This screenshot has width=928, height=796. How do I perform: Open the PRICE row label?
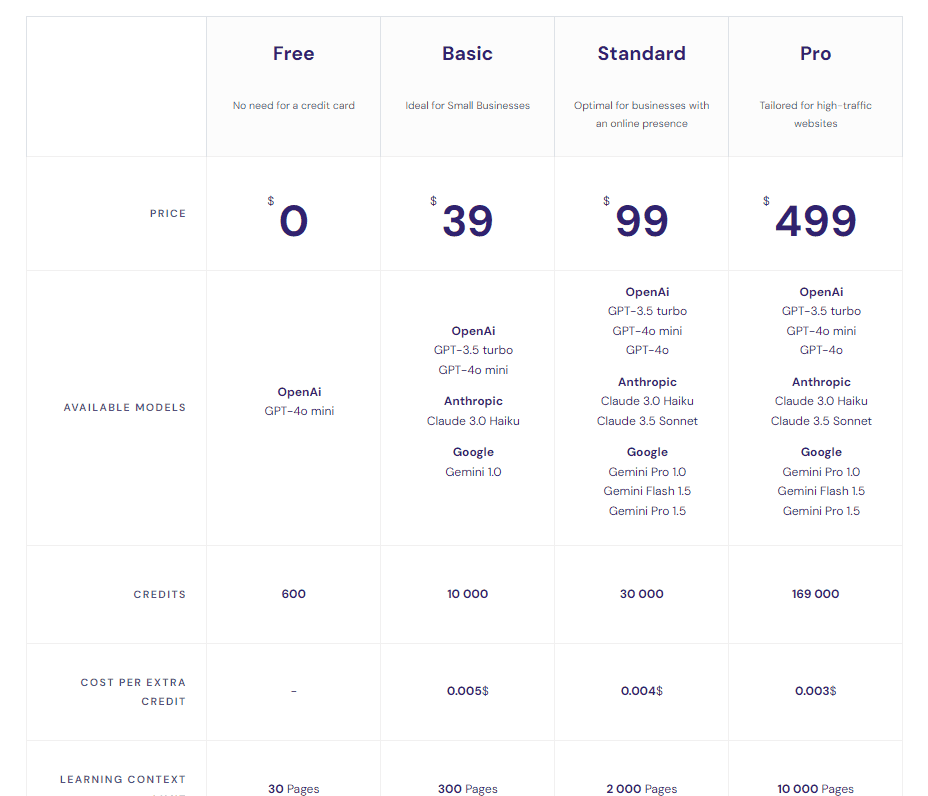[168, 213]
